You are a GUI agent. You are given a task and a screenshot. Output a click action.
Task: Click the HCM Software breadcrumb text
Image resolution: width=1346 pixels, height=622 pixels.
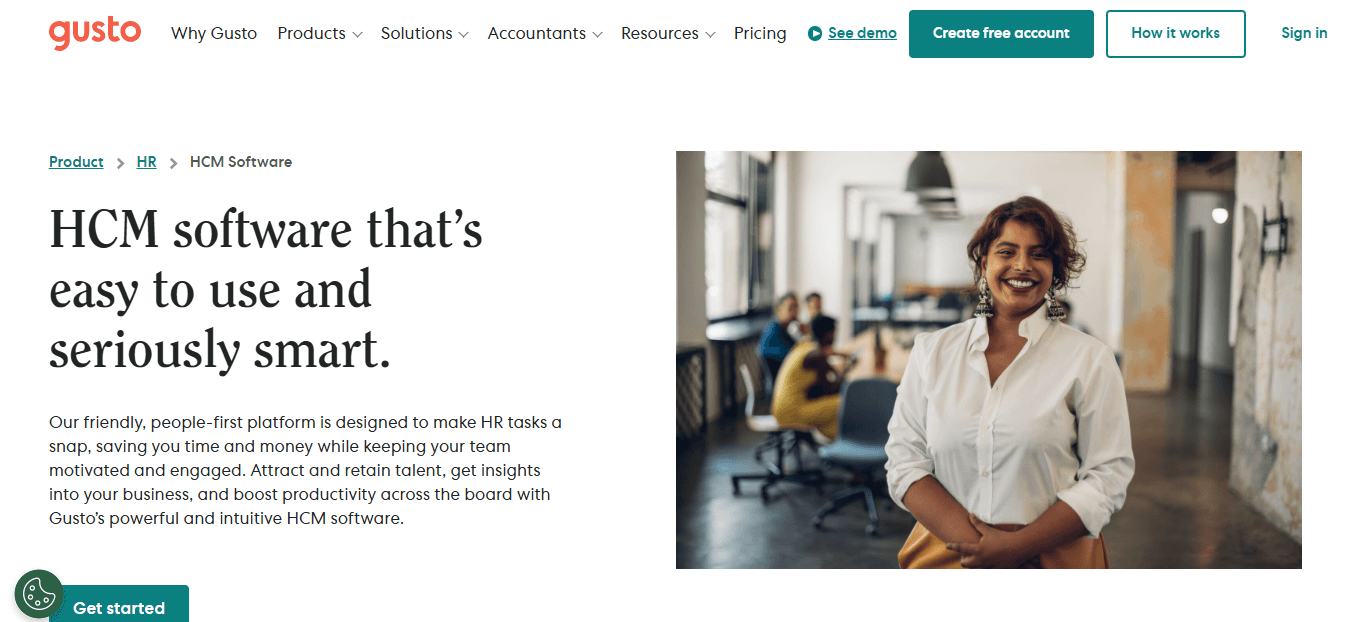241,162
